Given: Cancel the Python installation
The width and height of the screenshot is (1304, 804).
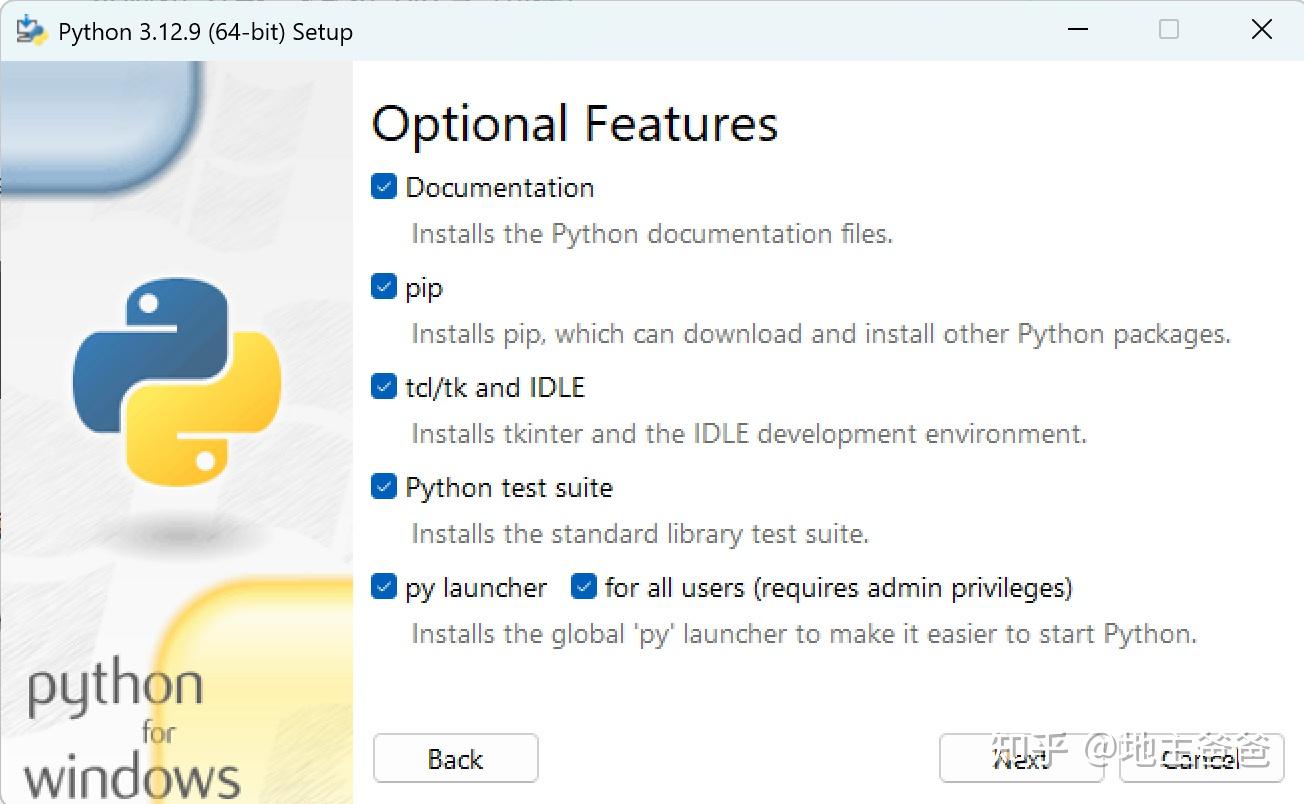Looking at the screenshot, I should coord(1200,759).
